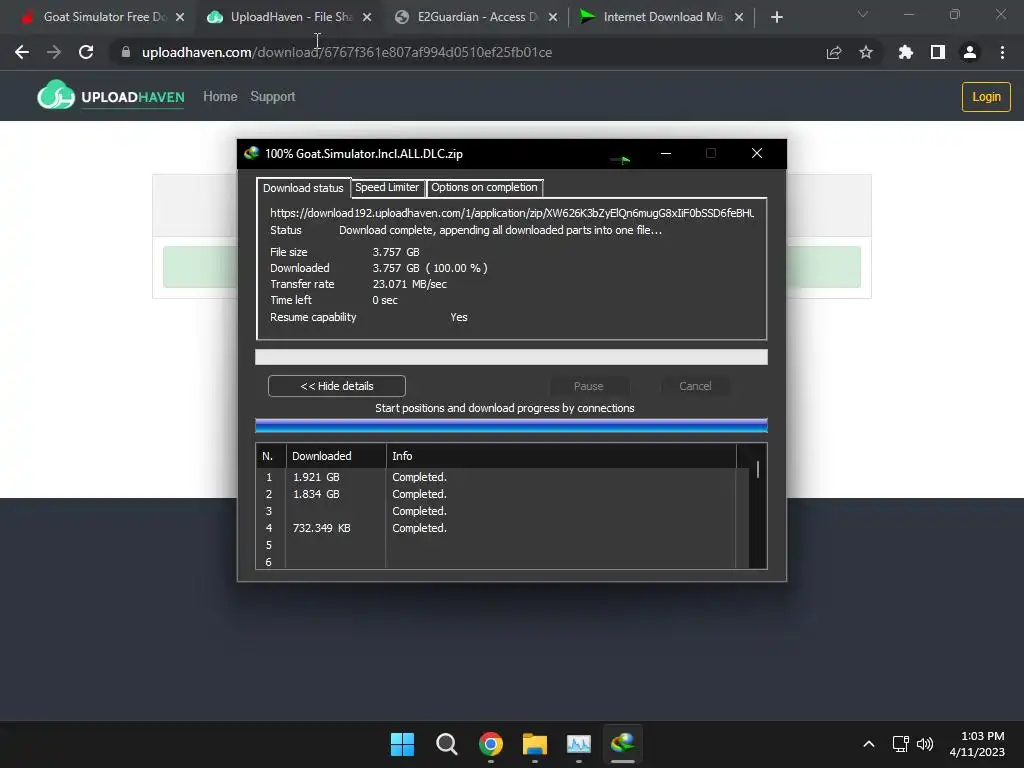1024x768 pixels.
Task: Minimize the Goat.Simulator download dialog
Action: [666, 153]
